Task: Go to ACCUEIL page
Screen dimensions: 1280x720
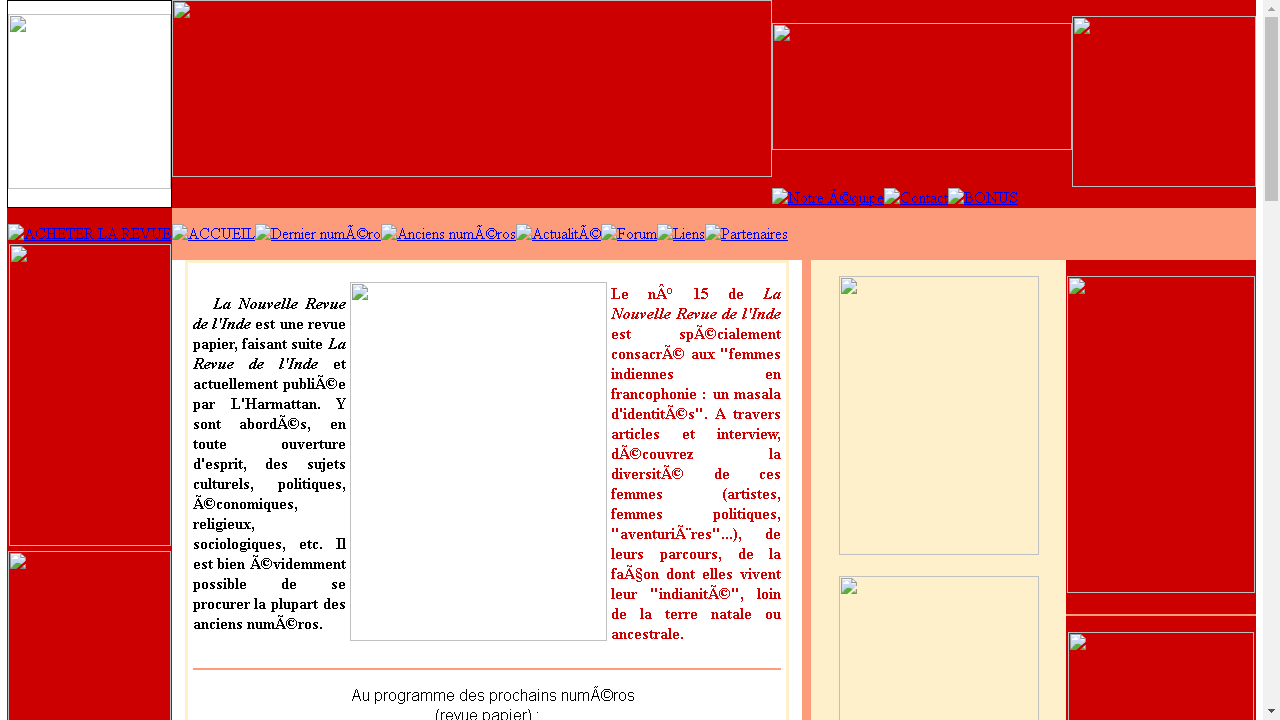Action: (x=213, y=234)
